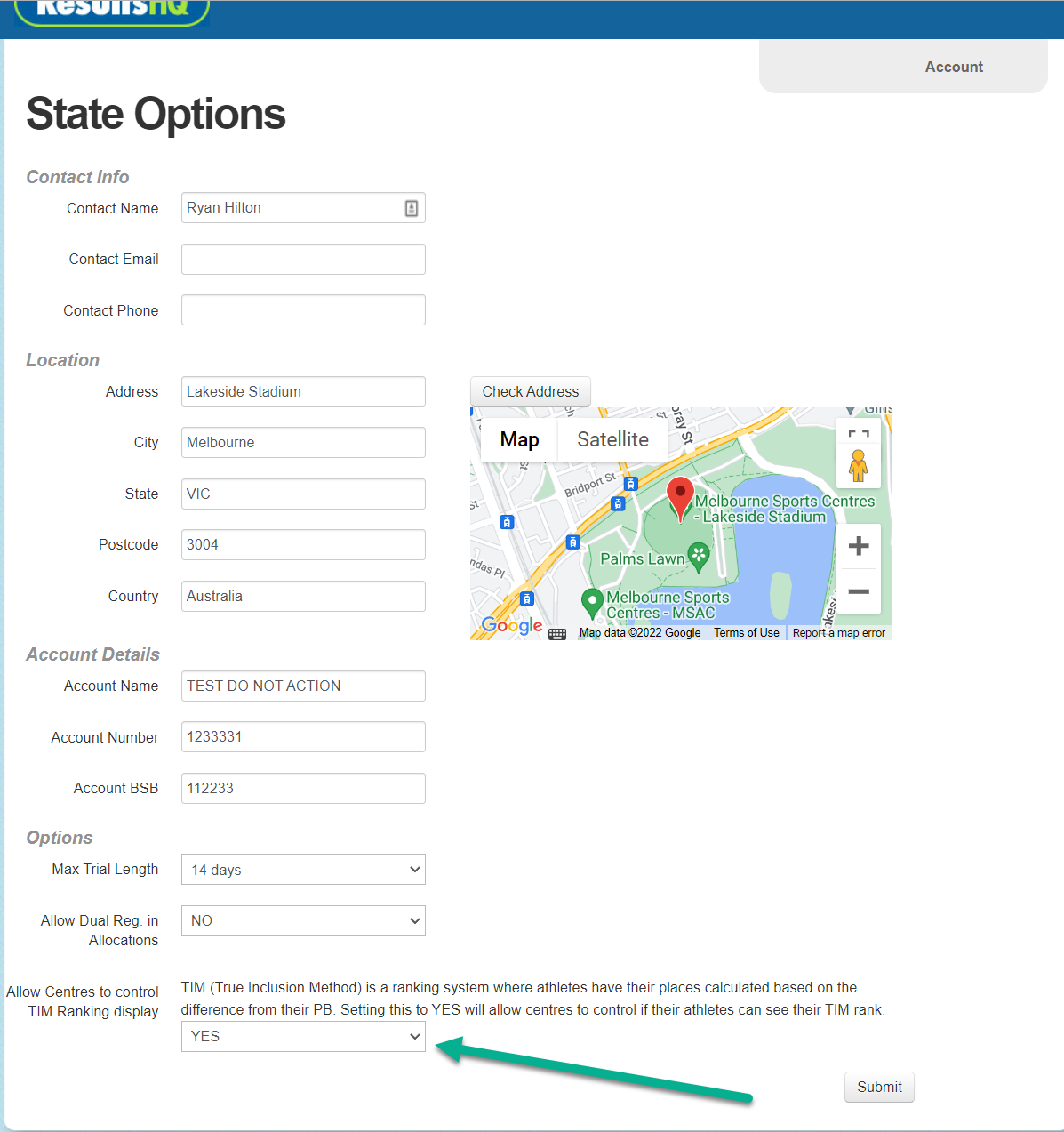This screenshot has height=1132, width=1064.
Task: Click the Melbourne Sports Centres MSAC green marker
Action: click(x=592, y=604)
